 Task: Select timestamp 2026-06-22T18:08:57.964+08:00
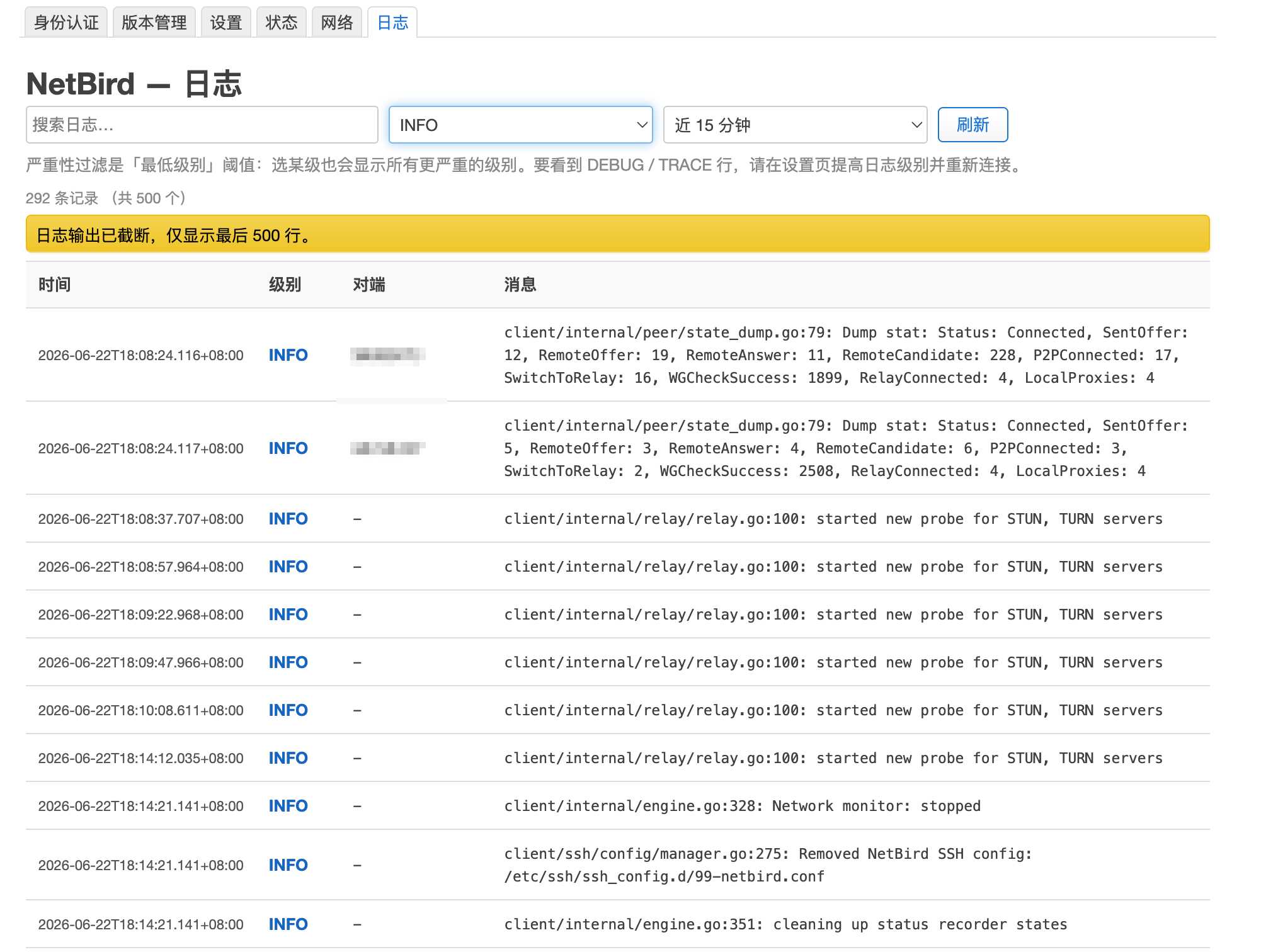tap(141, 567)
